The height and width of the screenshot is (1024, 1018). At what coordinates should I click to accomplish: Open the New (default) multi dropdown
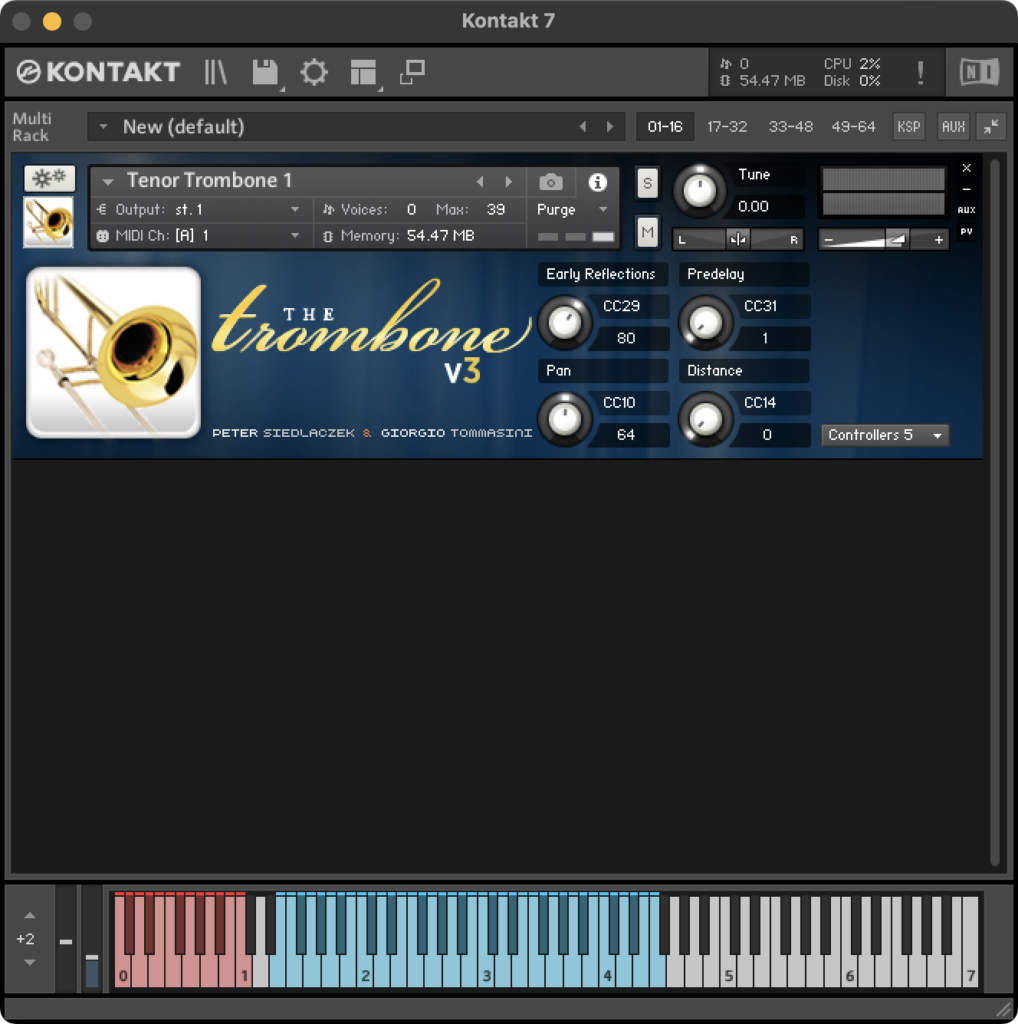103,127
